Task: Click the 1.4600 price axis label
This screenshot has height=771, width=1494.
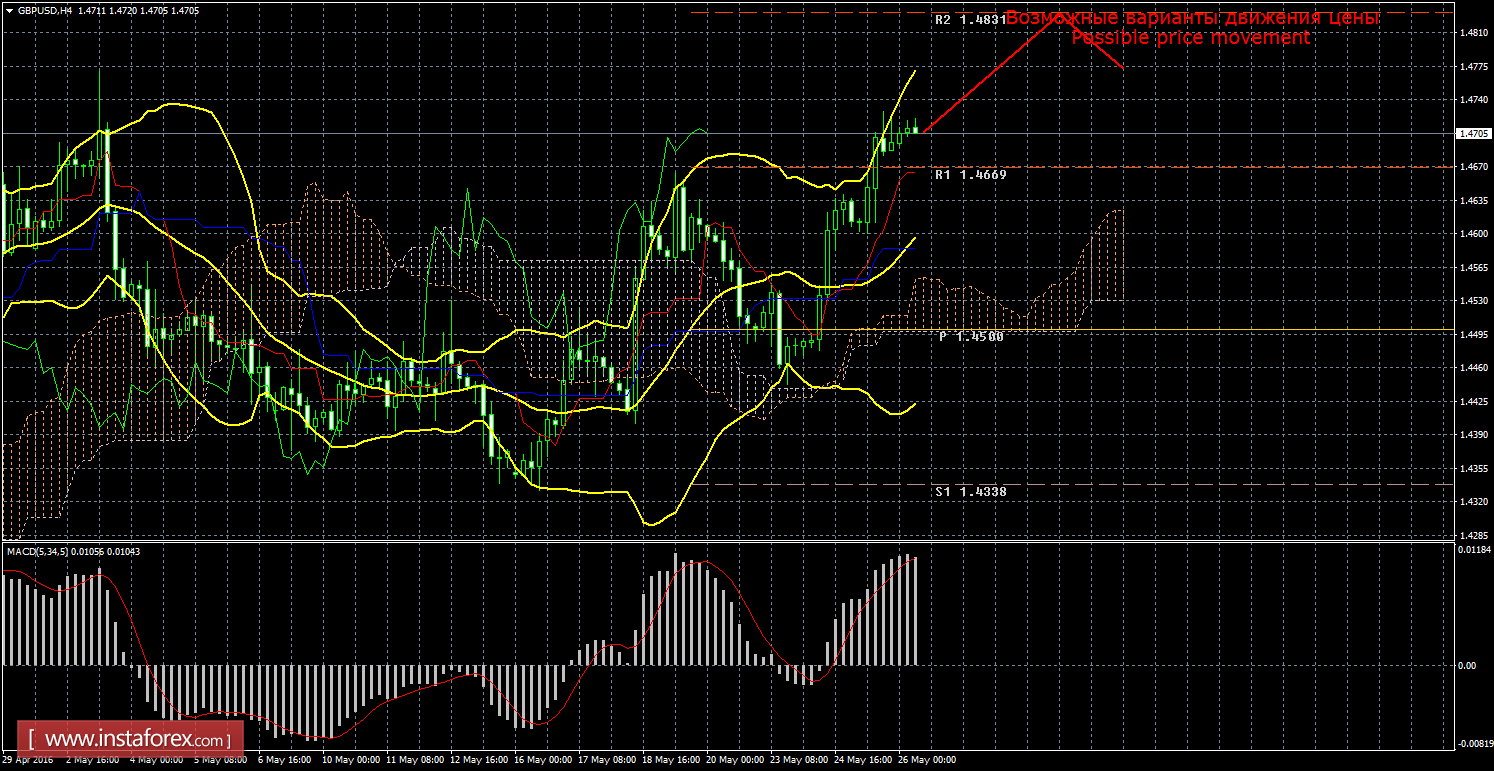Action: coord(1472,234)
